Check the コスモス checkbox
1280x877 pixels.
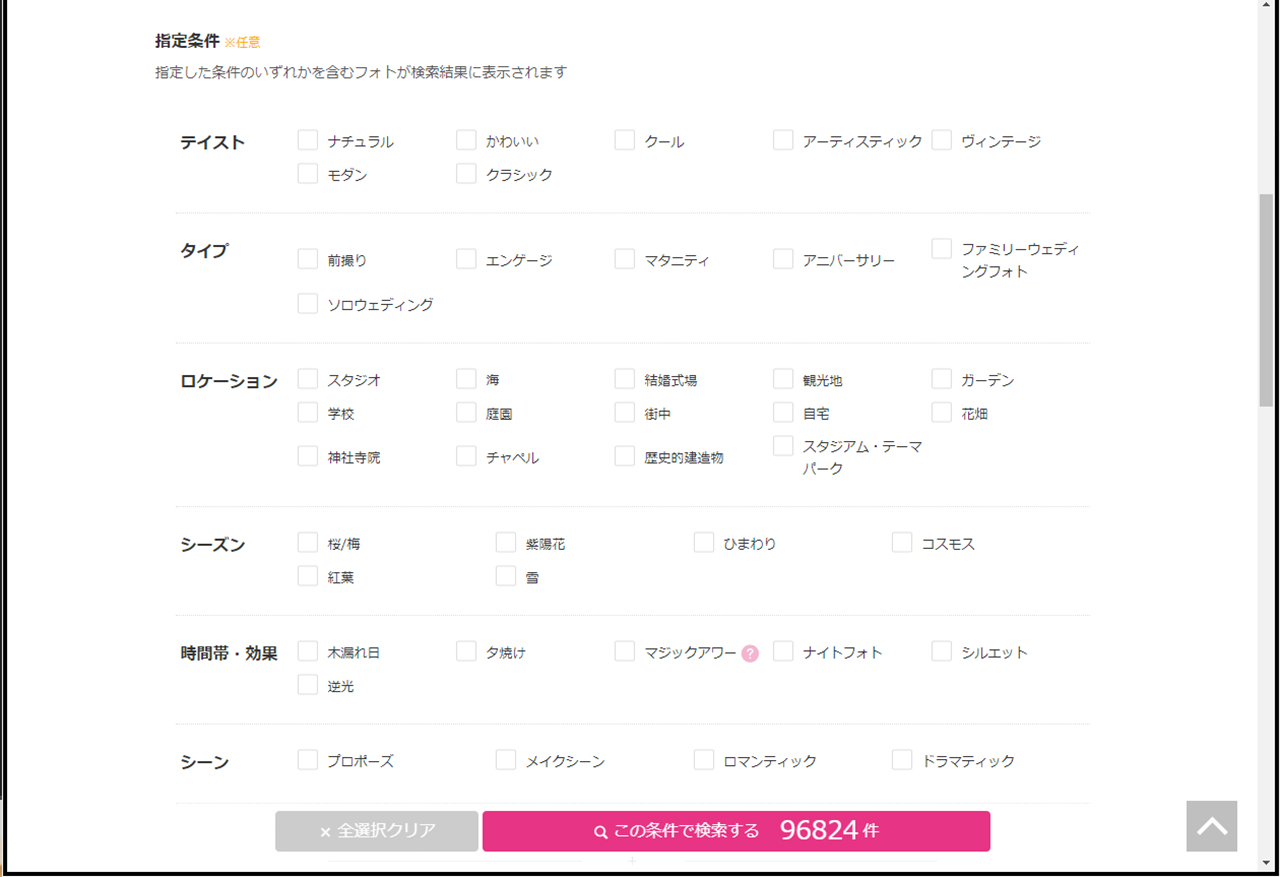(902, 542)
